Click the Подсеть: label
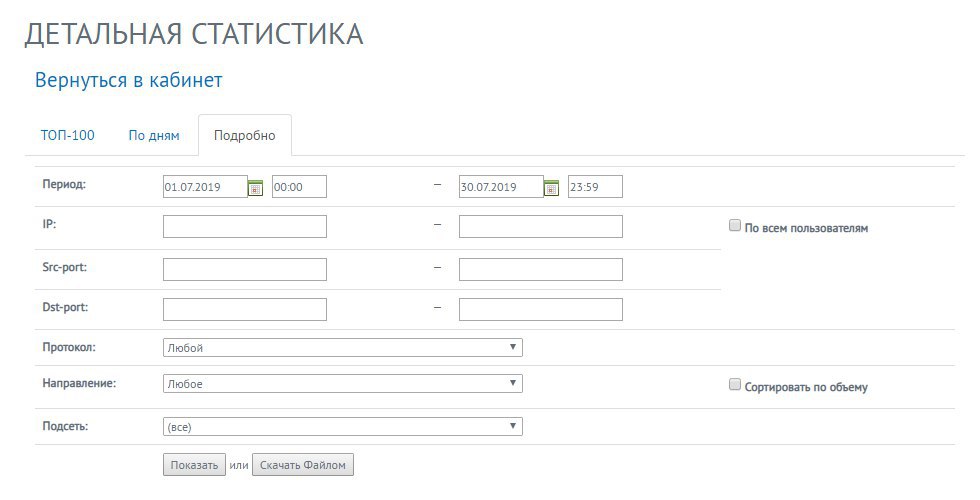Viewport: 980px width, 500px height. coord(66,426)
